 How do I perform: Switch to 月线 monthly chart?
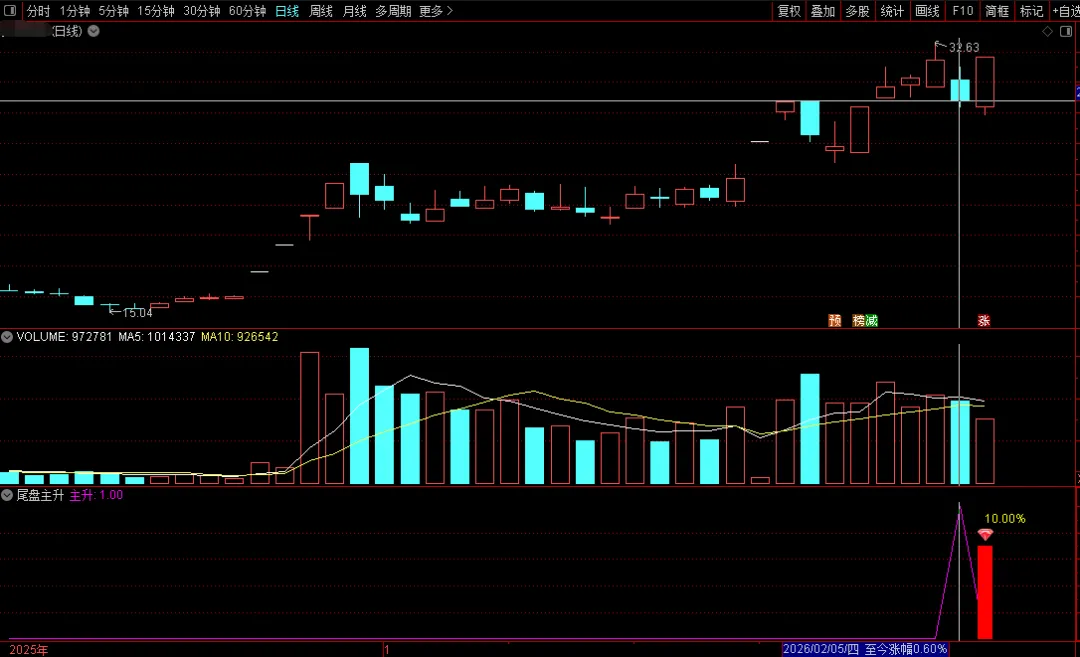coord(355,11)
